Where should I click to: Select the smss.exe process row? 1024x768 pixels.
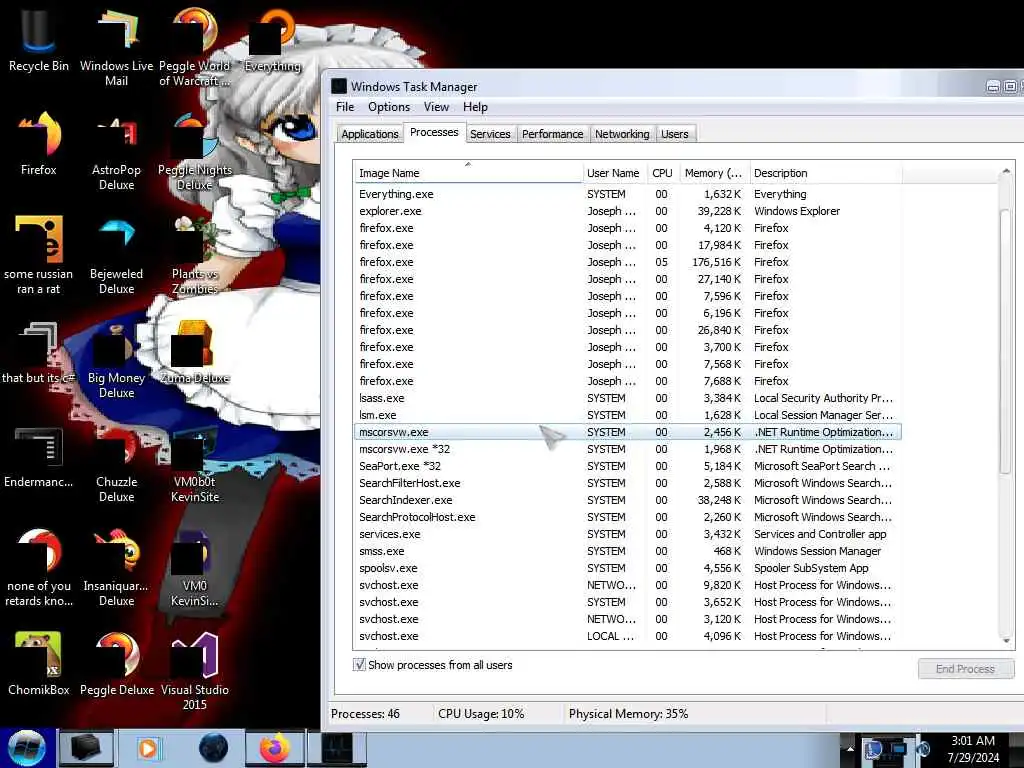coord(627,551)
